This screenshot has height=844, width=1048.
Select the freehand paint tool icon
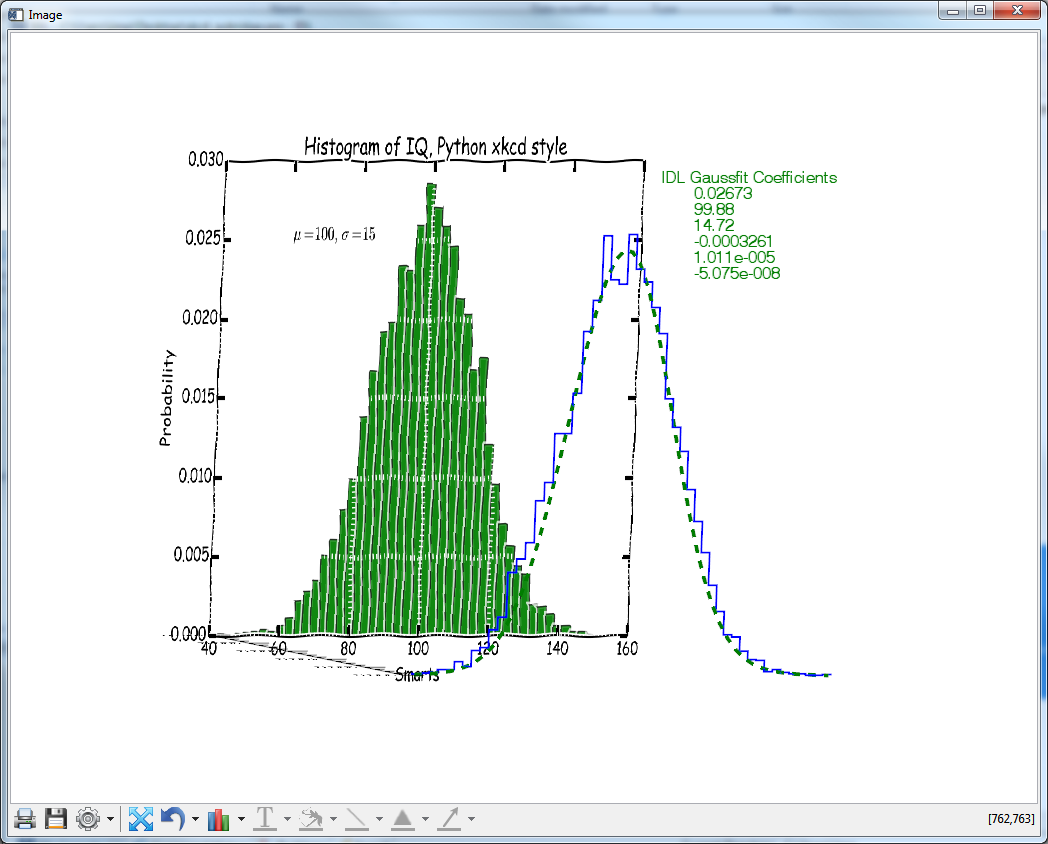coord(311,819)
